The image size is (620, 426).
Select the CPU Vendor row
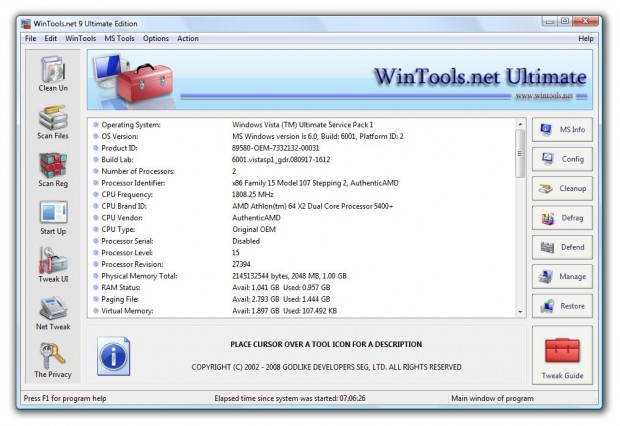pos(301,218)
